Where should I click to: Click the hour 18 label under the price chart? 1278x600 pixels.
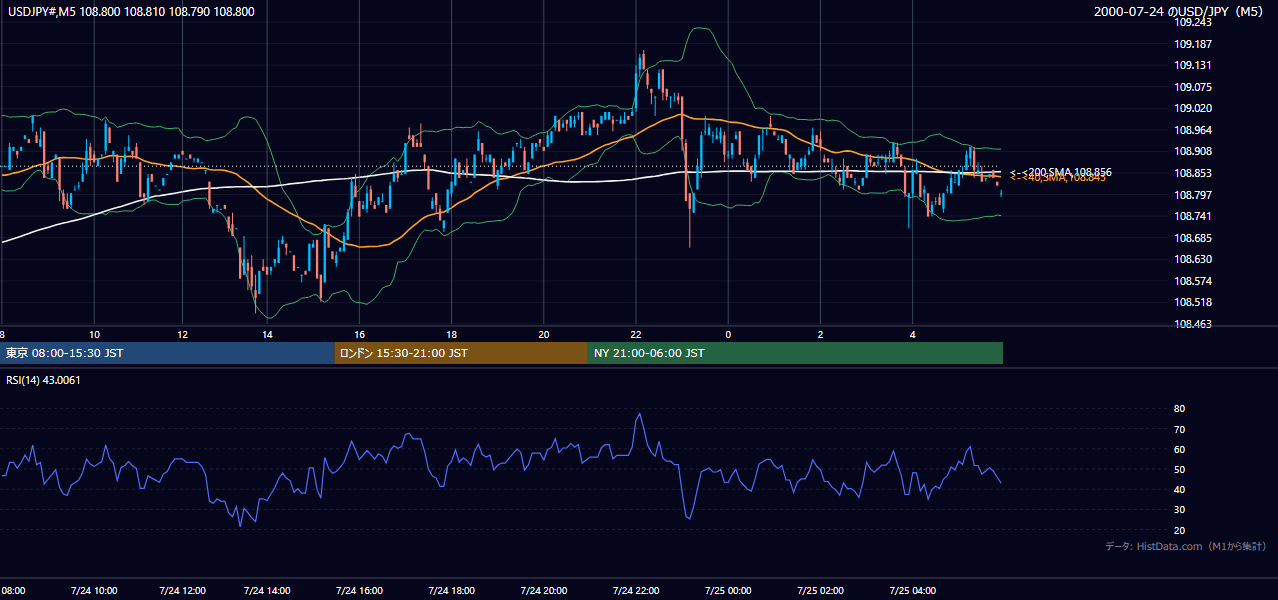point(451,334)
